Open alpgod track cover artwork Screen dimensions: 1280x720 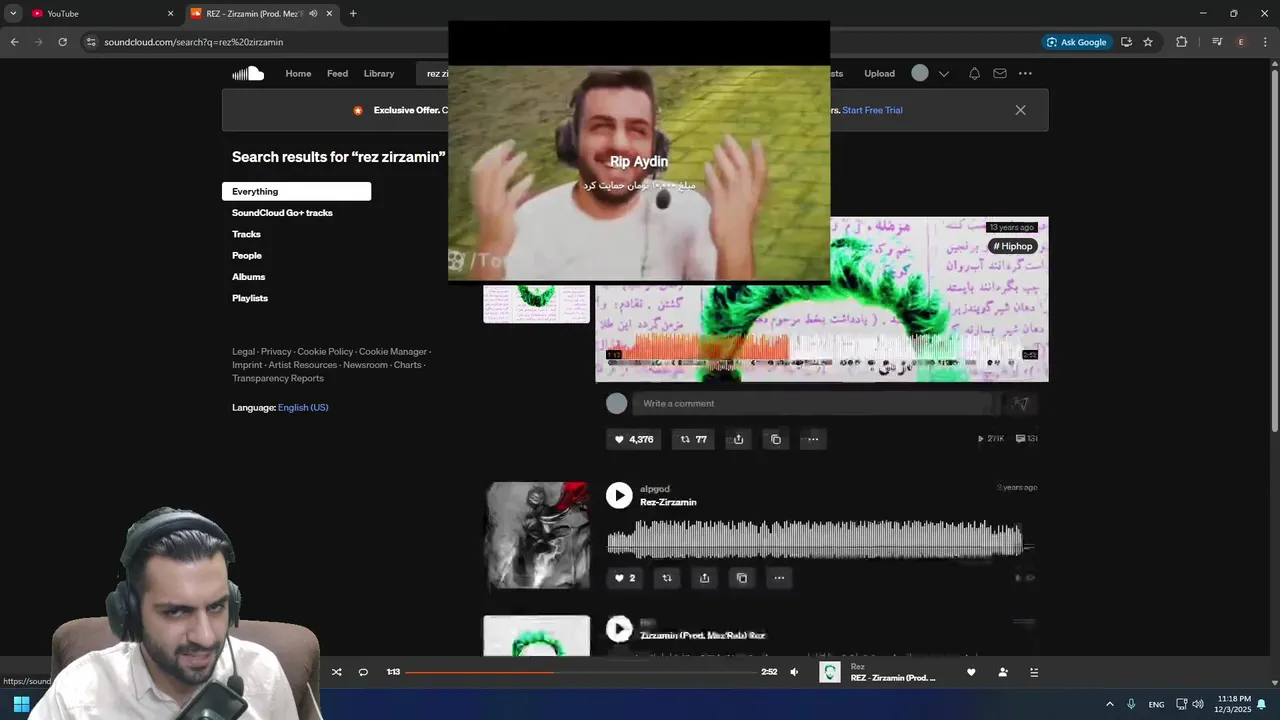pos(537,535)
